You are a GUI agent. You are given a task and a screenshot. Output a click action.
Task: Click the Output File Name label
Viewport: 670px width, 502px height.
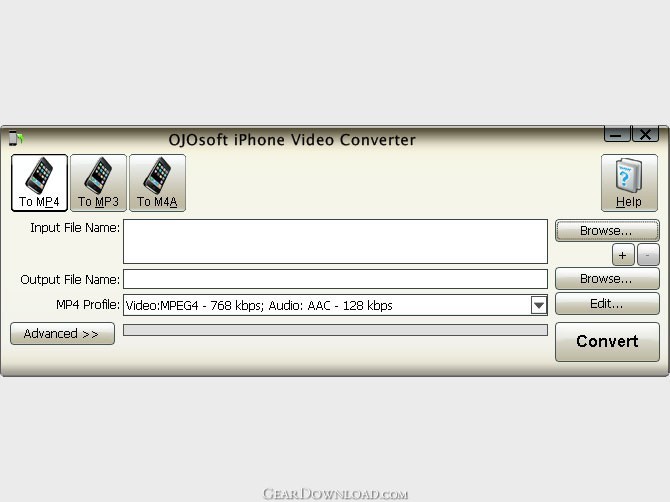pos(70,279)
